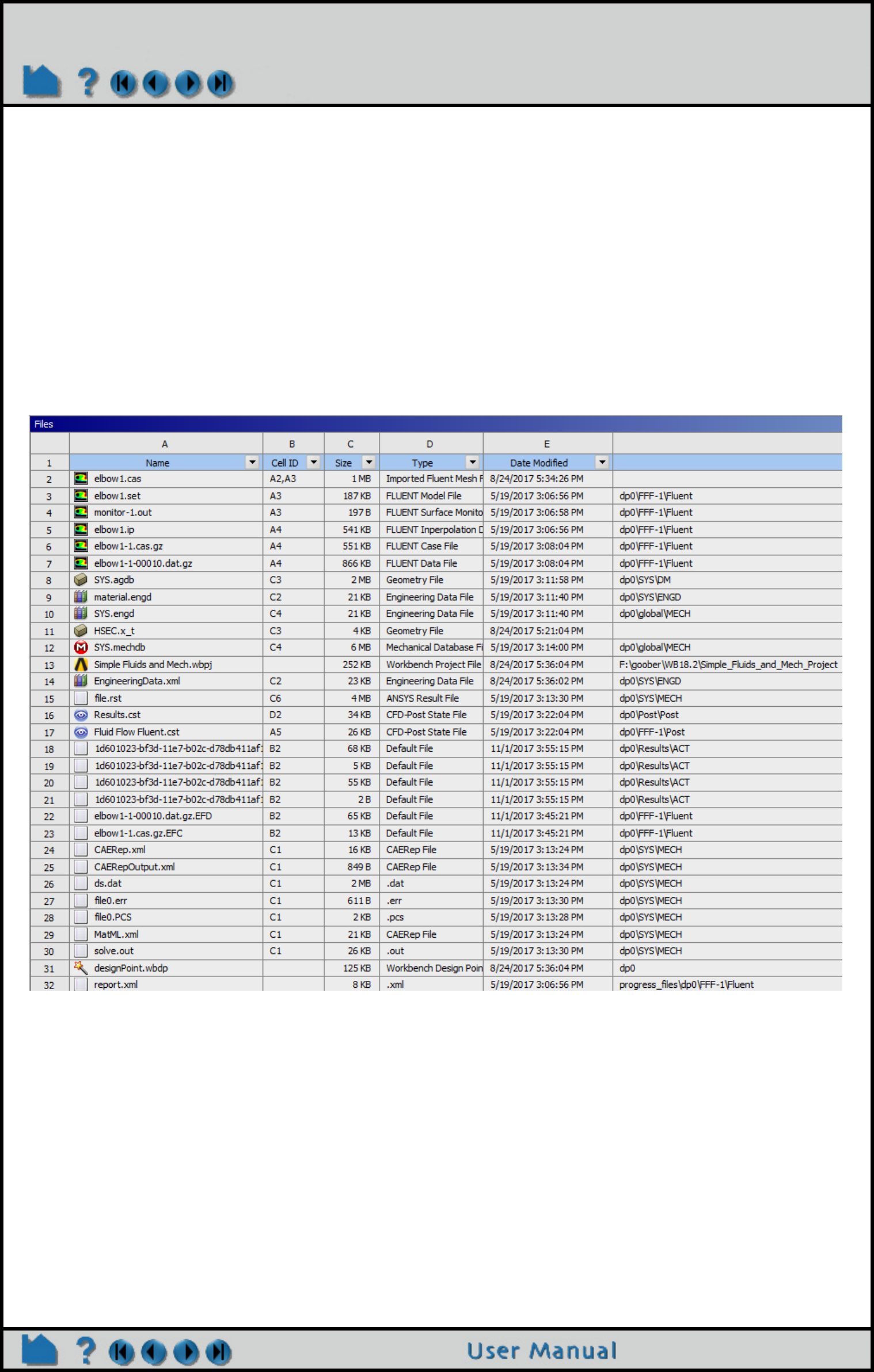Click the file icon beside CAERep.xml

coord(81,850)
